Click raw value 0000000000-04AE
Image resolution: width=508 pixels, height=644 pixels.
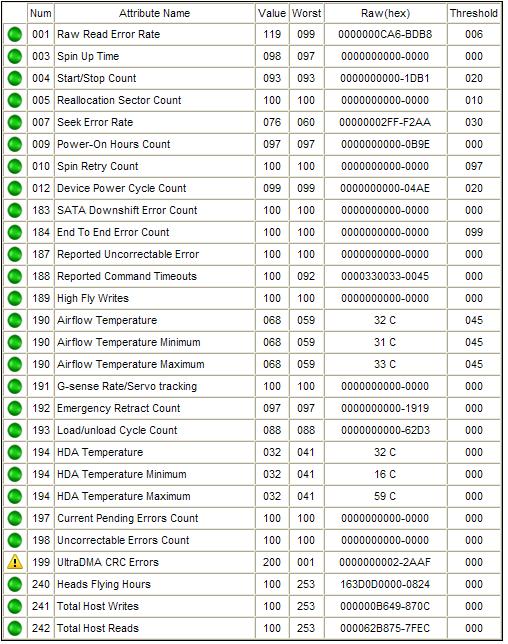tap(385, 189)
